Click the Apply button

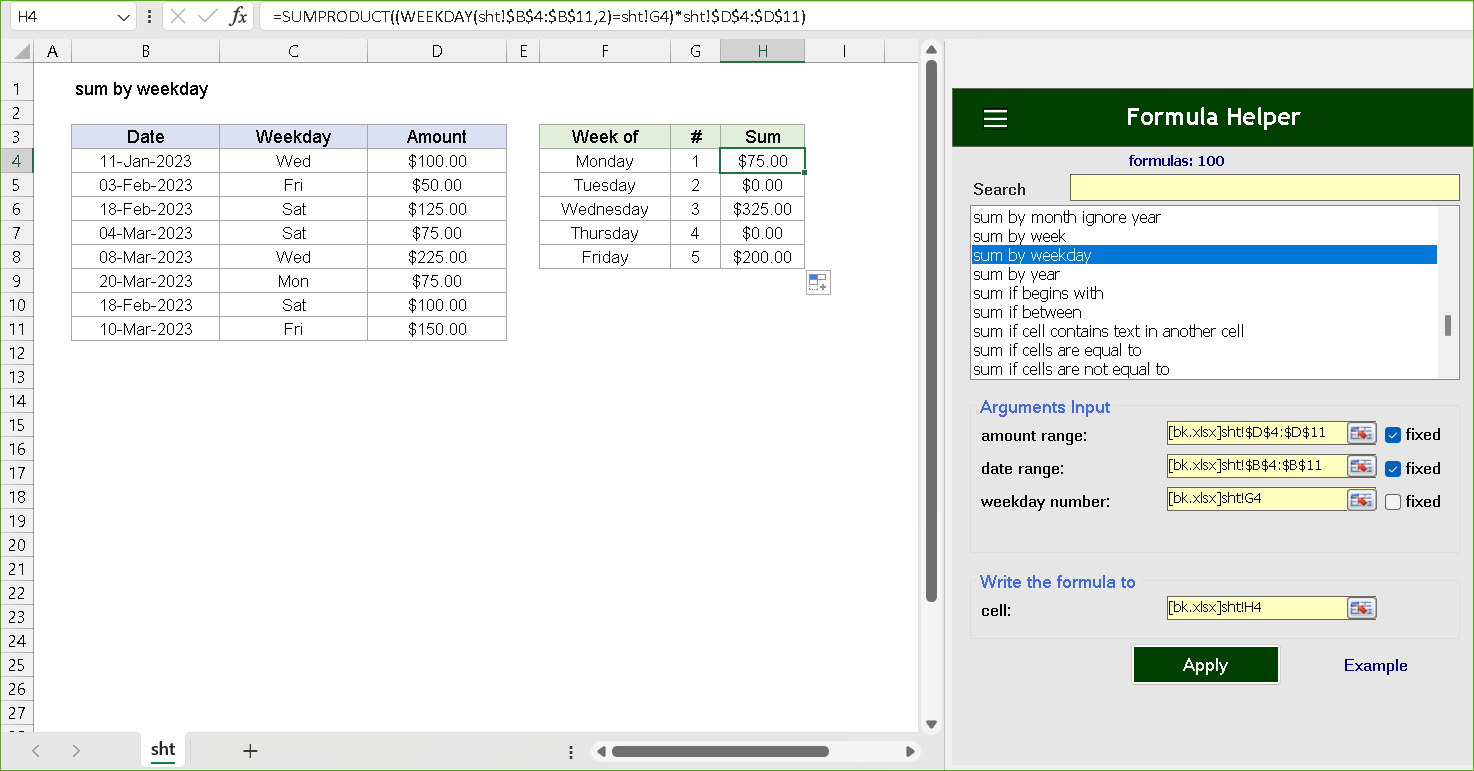click(1205, 665)
